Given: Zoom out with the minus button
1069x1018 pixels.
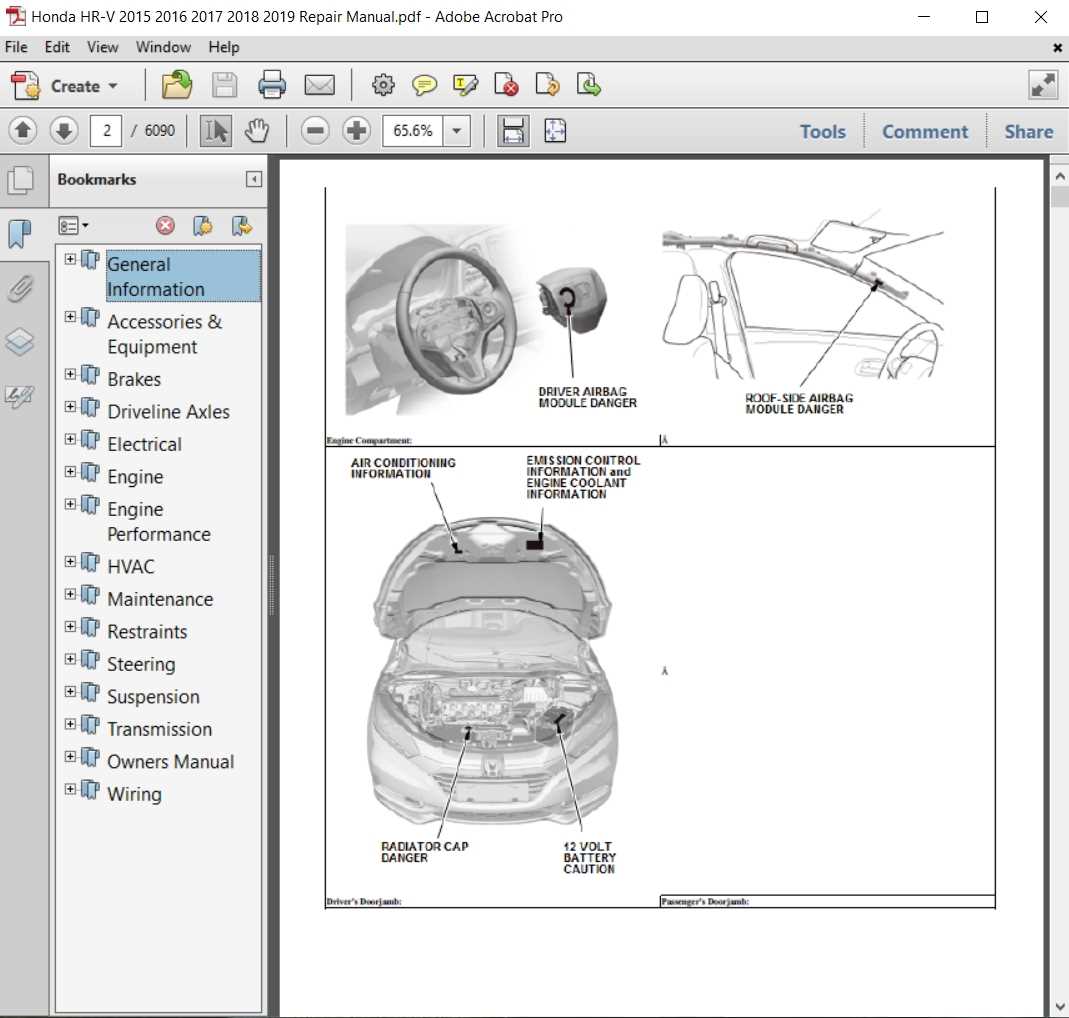Looking at the screenshot, I should pos(315,130).
